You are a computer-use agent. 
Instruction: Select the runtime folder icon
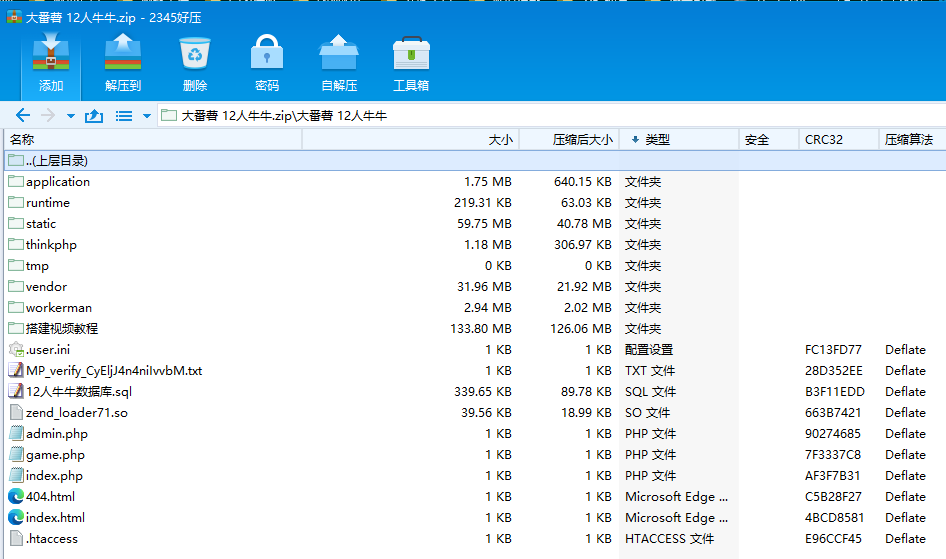coord(16,202)
